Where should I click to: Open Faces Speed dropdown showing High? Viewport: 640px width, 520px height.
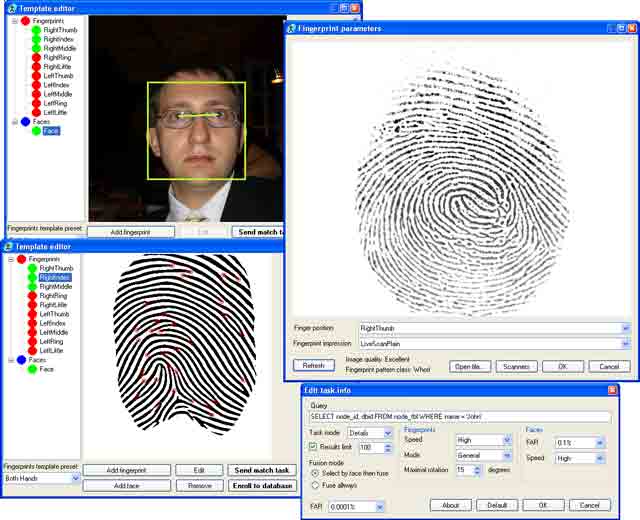click(600, 458)
